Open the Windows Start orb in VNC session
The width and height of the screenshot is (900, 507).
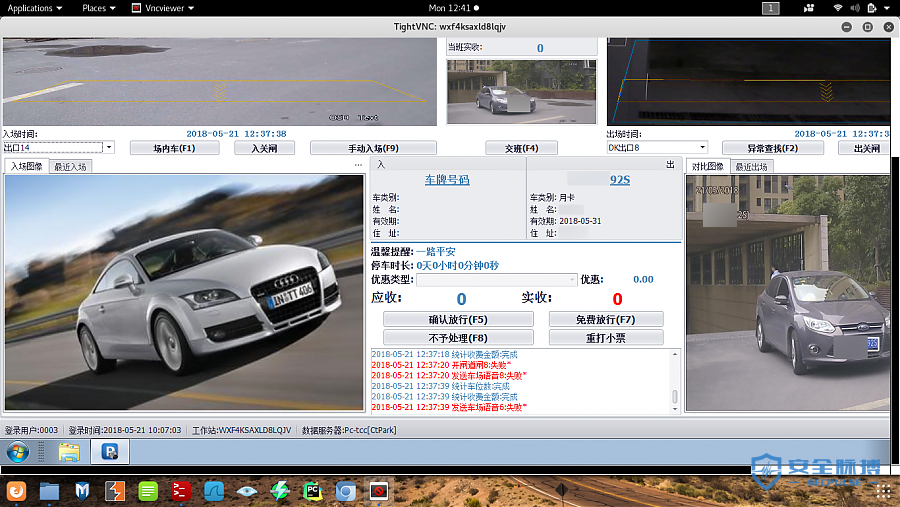coord(18,452)
